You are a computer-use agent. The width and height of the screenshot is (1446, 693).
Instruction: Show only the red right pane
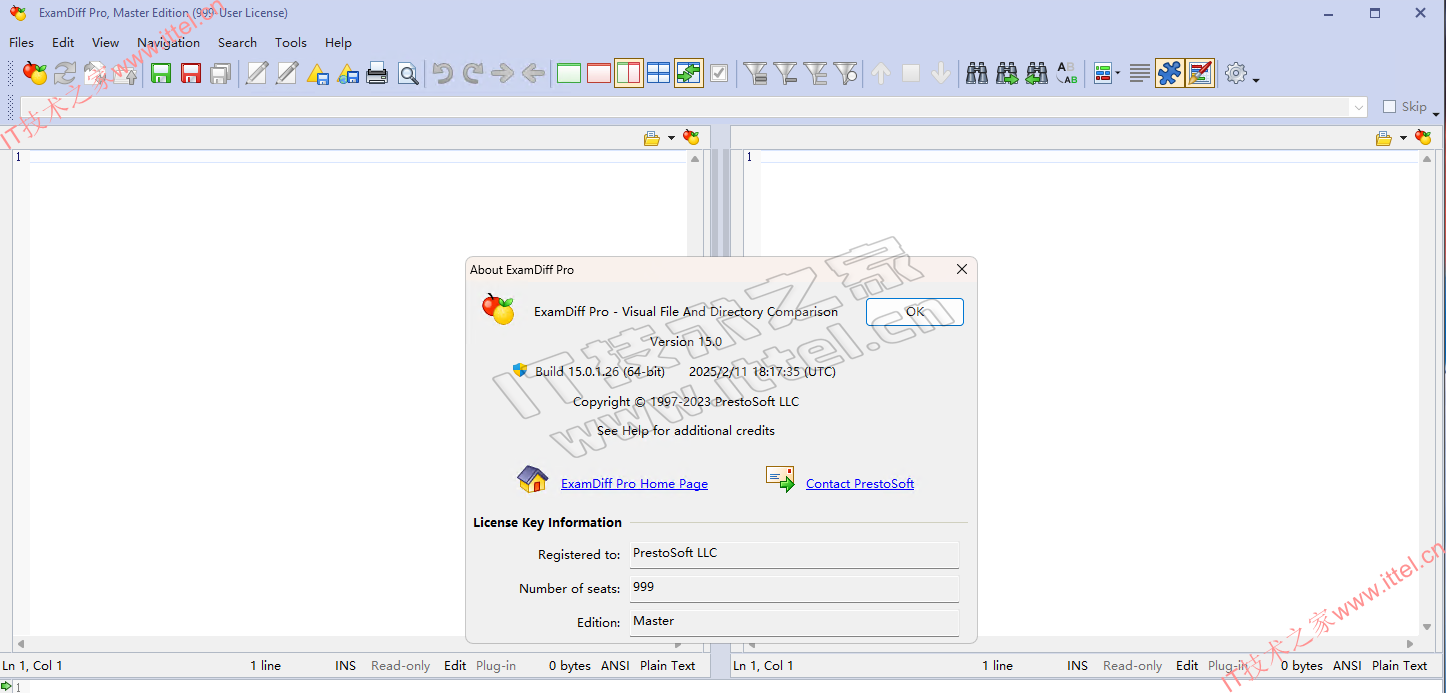tap(599, 73)
